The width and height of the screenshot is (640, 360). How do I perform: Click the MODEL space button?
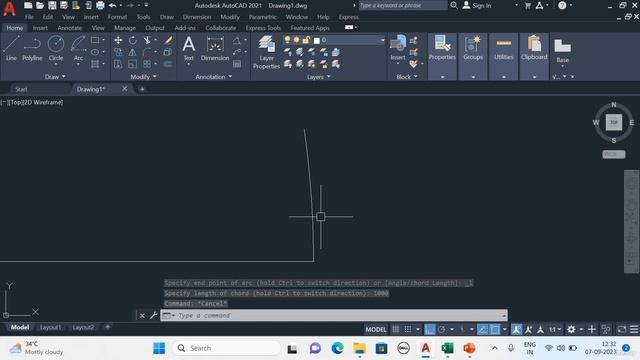click(376, 329)
